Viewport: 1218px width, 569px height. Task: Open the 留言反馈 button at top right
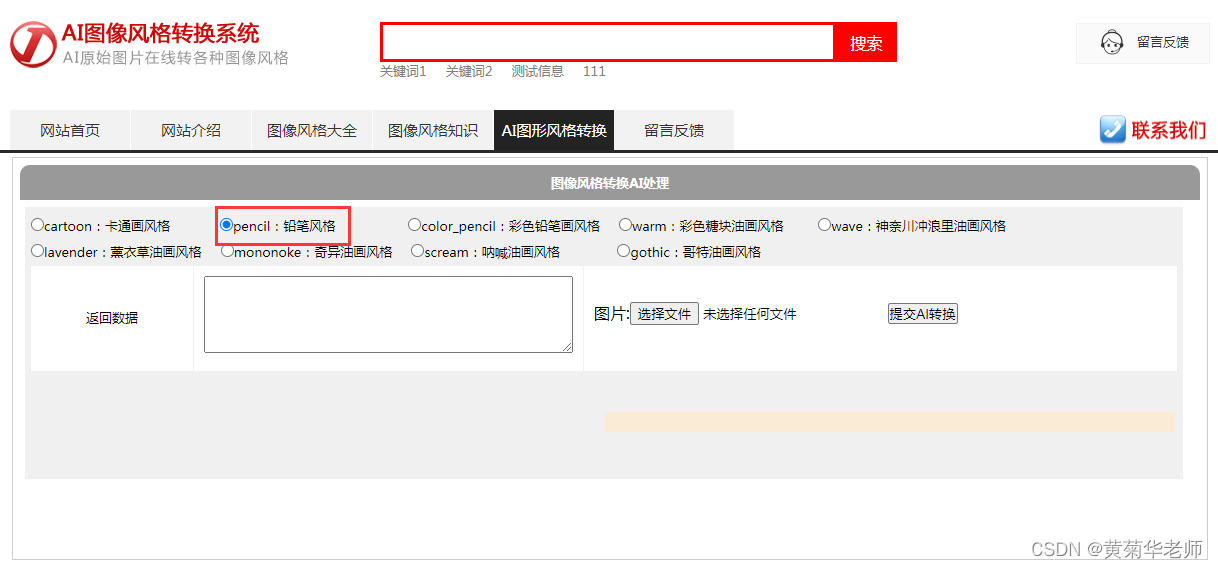1143,43
